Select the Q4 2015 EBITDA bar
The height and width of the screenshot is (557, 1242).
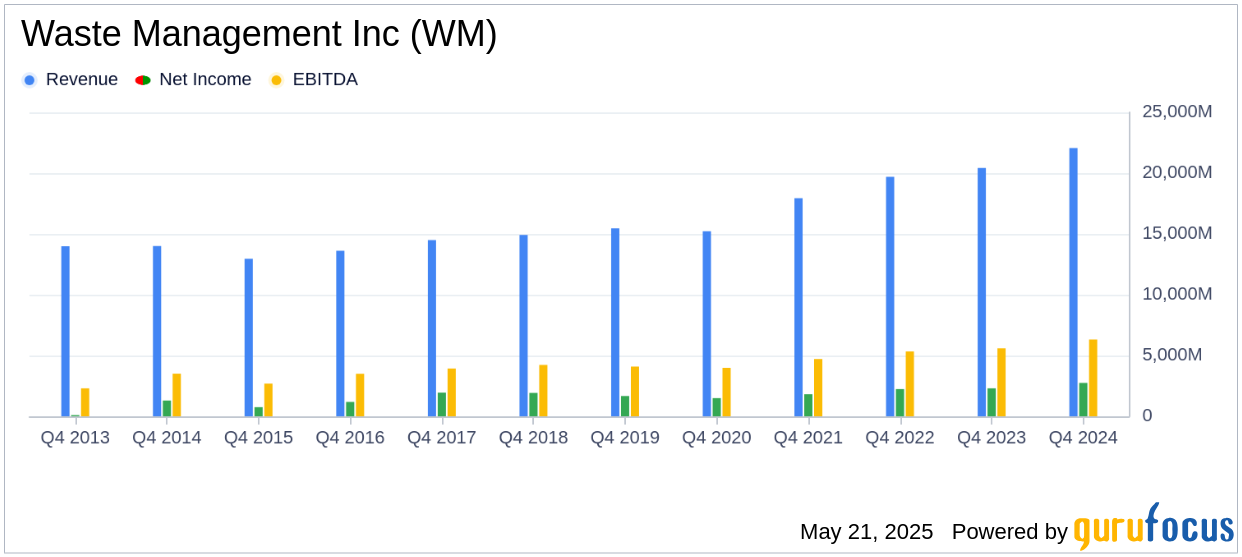(269, 400)
